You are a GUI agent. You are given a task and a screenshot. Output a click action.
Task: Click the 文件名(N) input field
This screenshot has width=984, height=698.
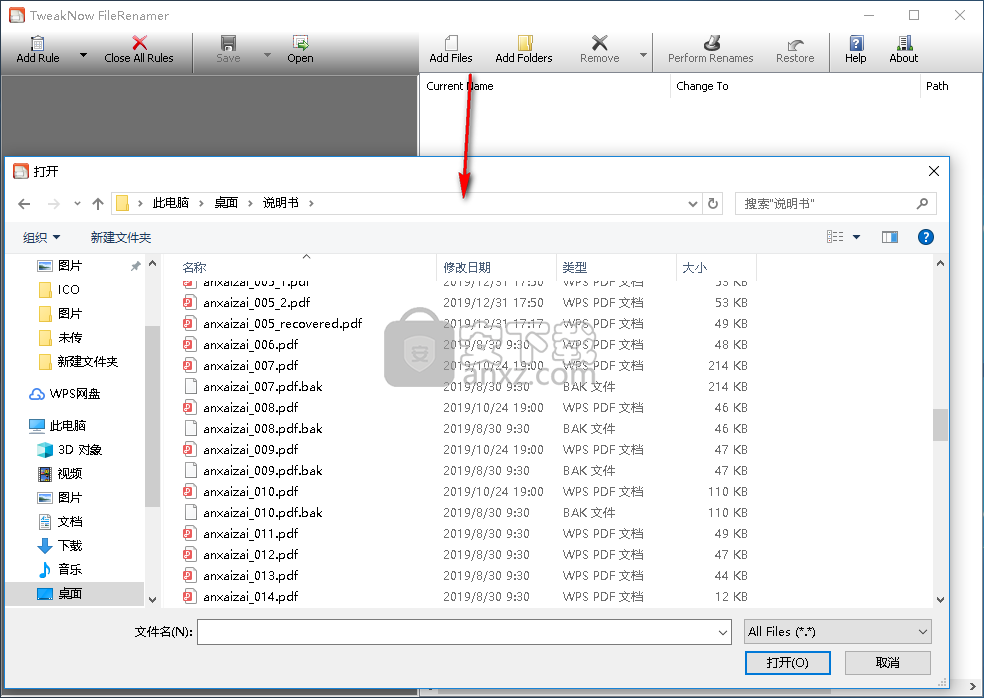pos(456,631)
